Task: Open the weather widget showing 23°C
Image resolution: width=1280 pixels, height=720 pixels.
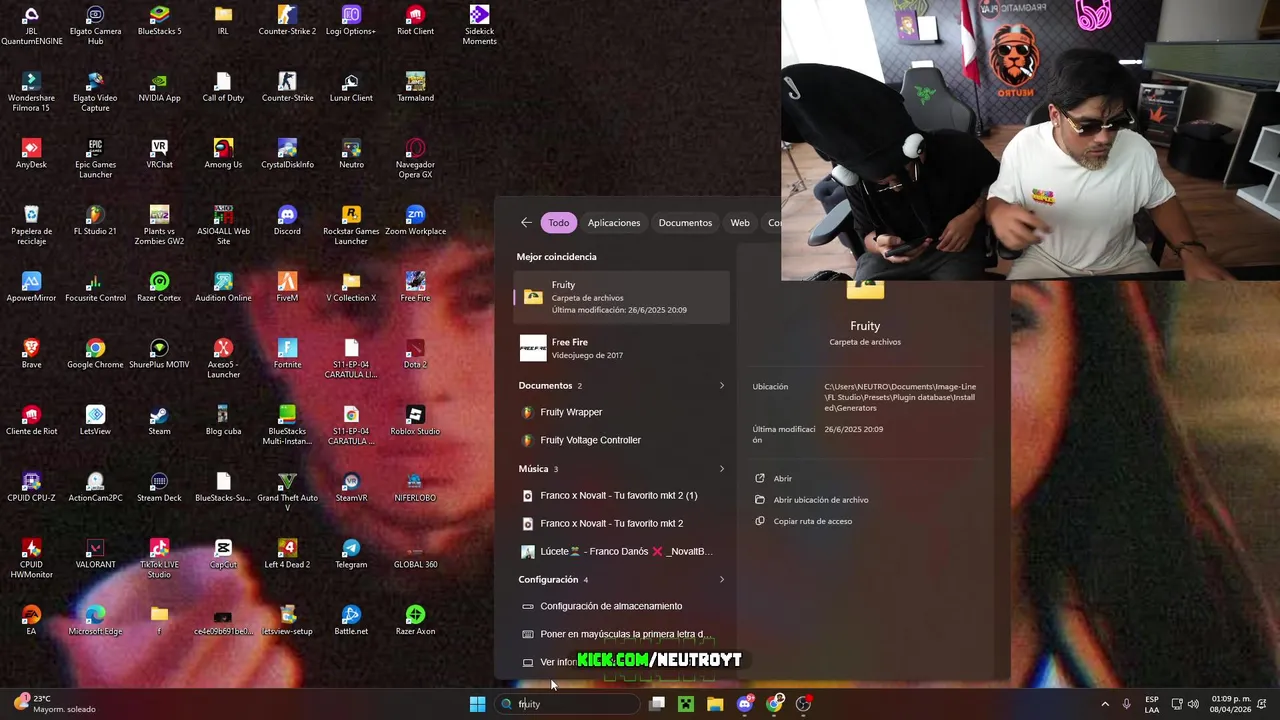Action: tap(55, 704)
